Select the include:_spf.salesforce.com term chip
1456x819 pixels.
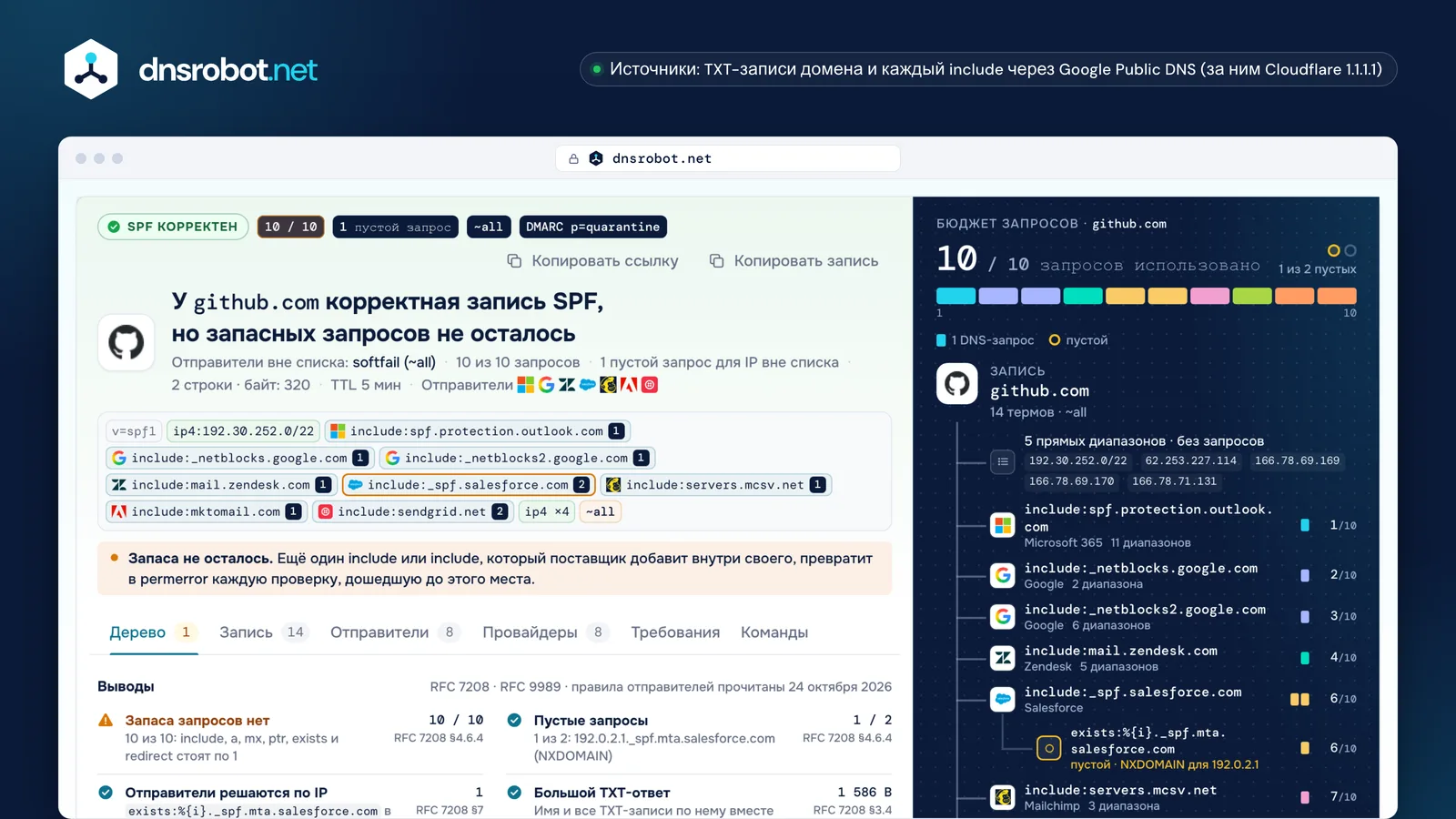[469, 485]
